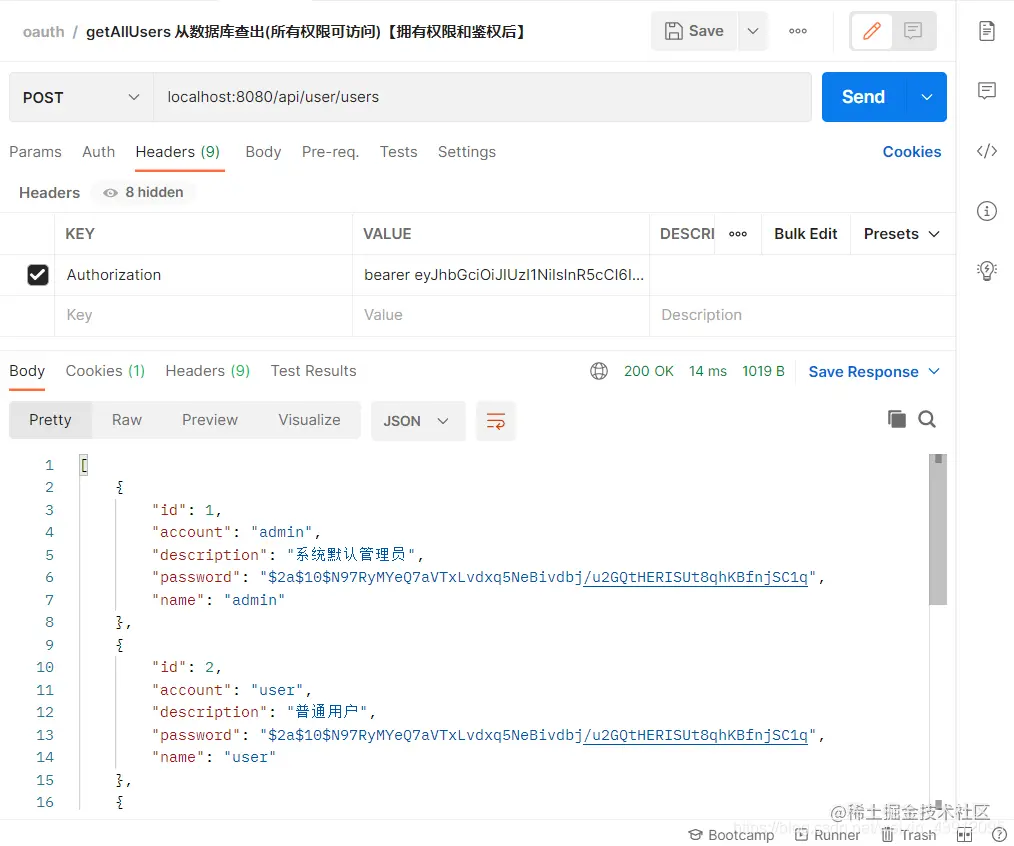Viewport: 1014px width, 846px height.
Task: Open the Presets dropdown
Action: [901, 234]
